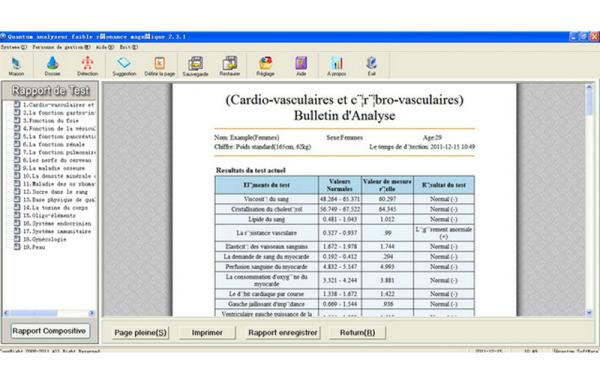The height and width of the screenshot is (386, 600).
Task: Click the Bulletin d'Analyse report title
Action: pos(344,116)
